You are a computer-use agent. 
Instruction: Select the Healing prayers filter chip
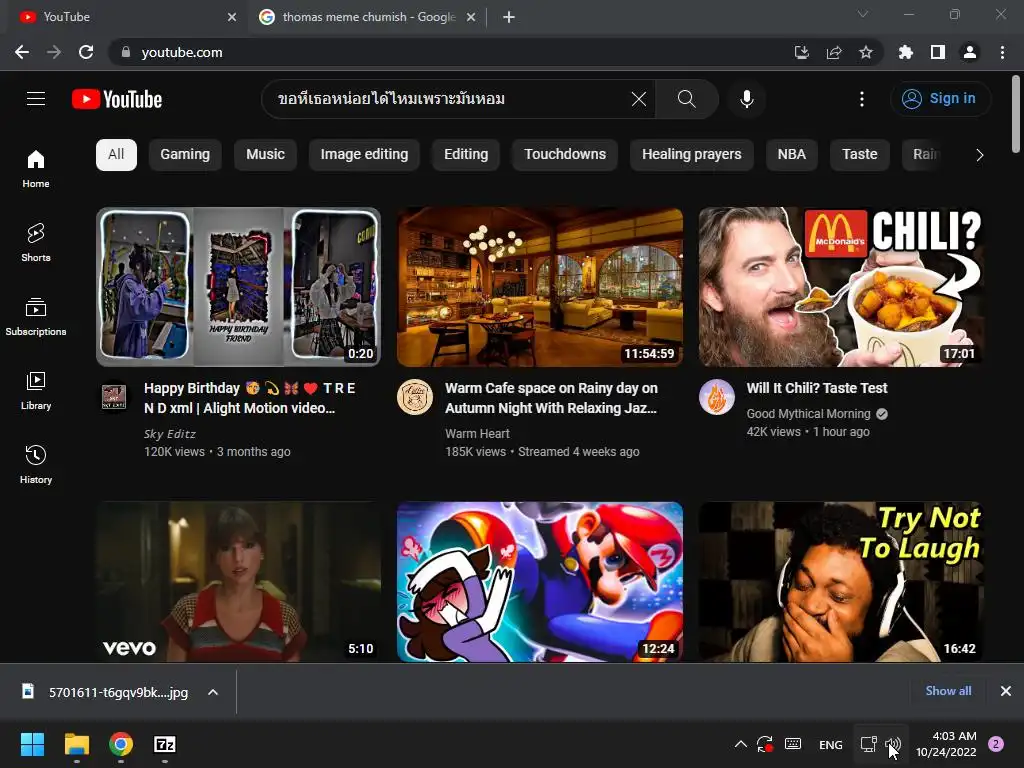click(692, 155)
